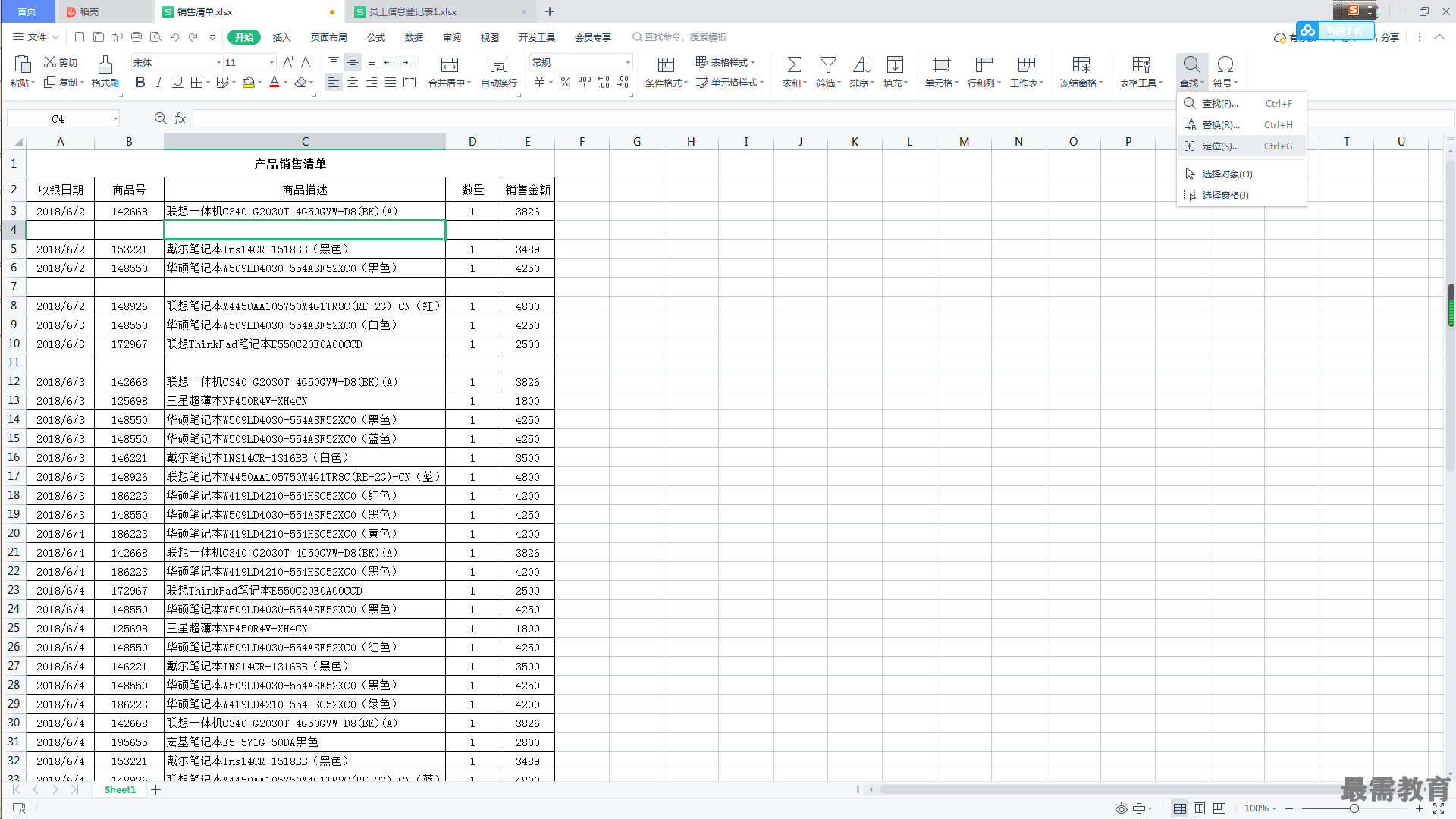This screenshot has height=819, width=1456.
Task: Open the Formulas (公式) ribbon tab
Action: (x=376, y=37)
